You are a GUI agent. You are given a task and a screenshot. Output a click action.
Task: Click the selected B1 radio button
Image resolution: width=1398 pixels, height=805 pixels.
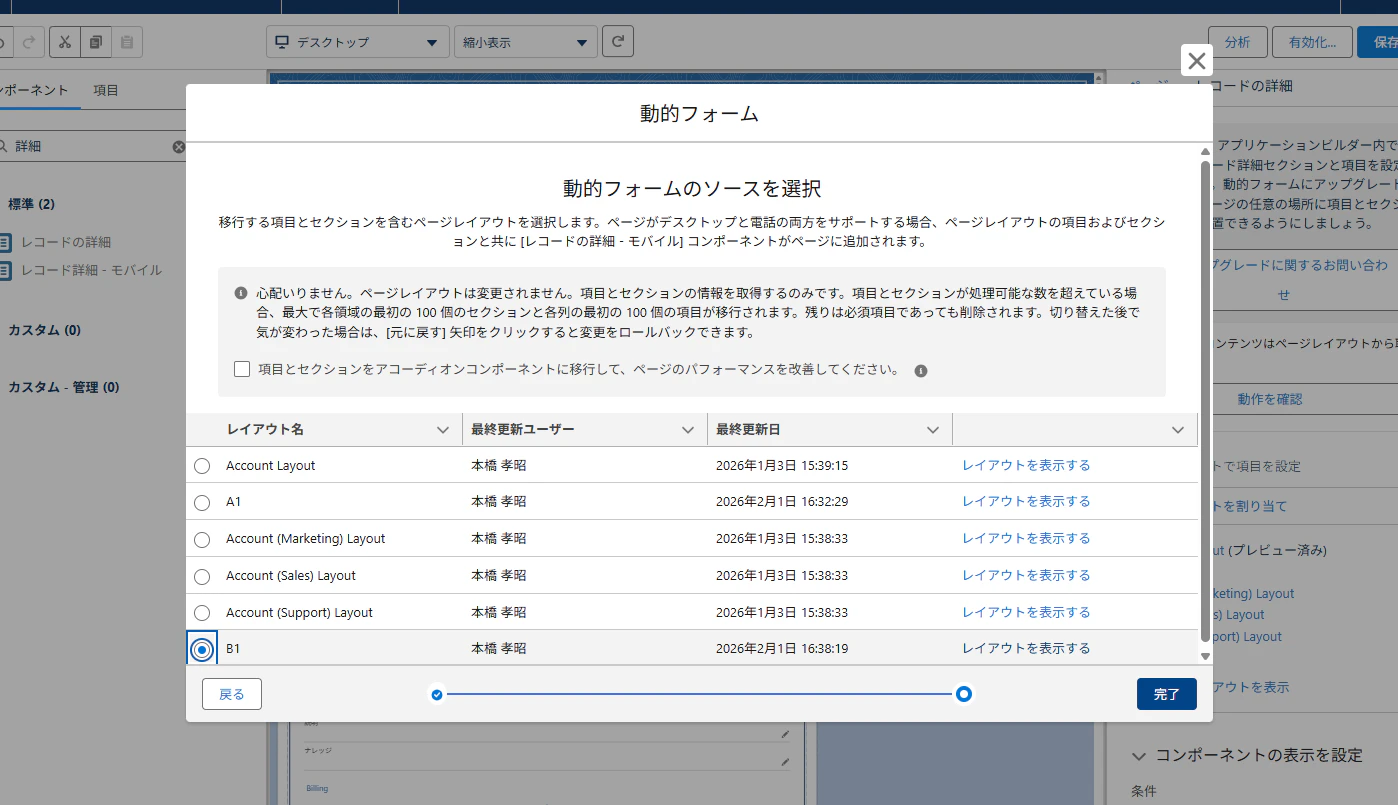tap(202, 650)
